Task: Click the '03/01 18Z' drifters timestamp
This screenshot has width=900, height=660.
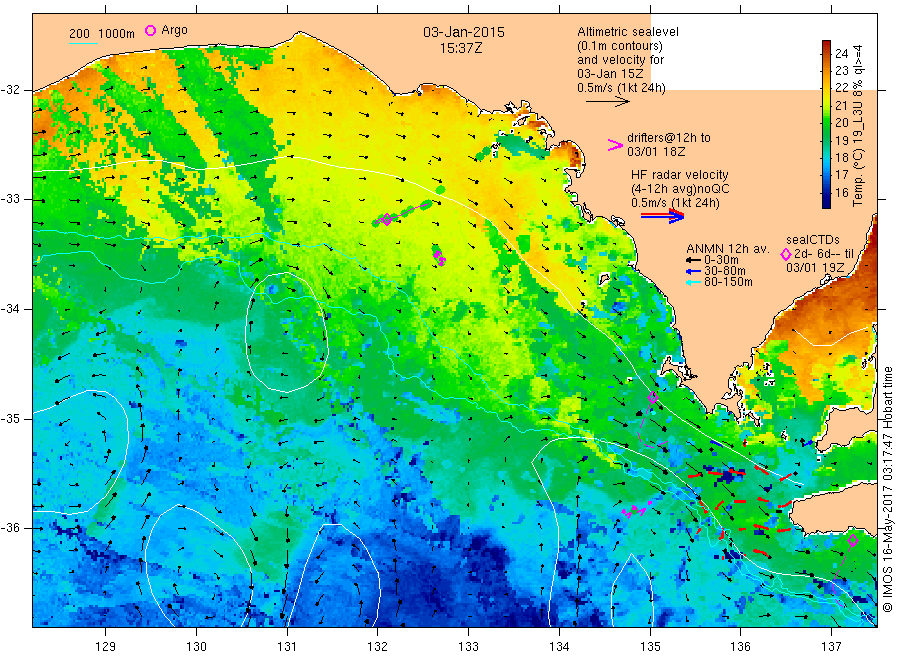Action: click(x=656, y=152)
